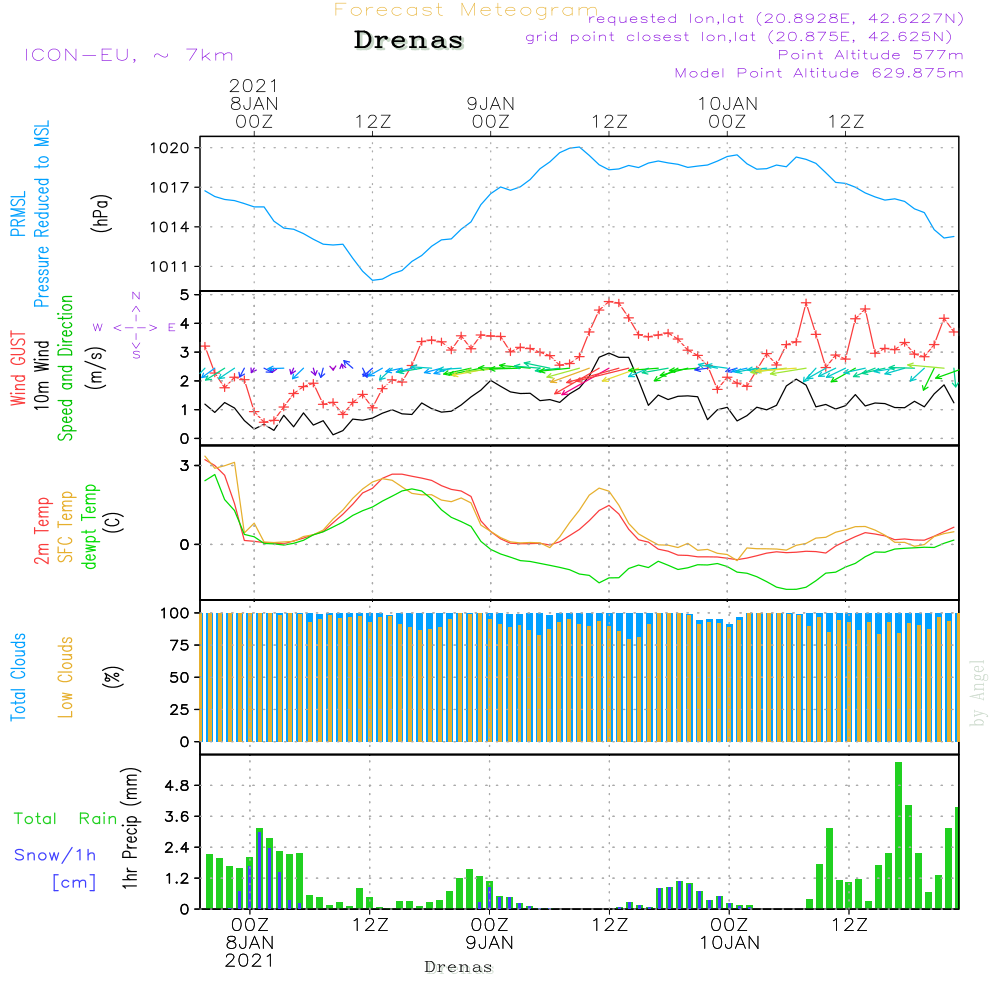
Task: Click the '50' on the cloud axis
Action: click(x=180, y=677)
